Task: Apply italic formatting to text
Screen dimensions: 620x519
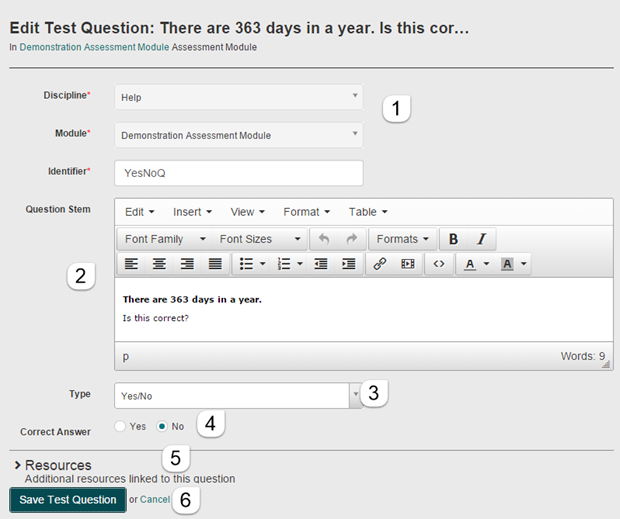Action: click(x=481, y=240)
